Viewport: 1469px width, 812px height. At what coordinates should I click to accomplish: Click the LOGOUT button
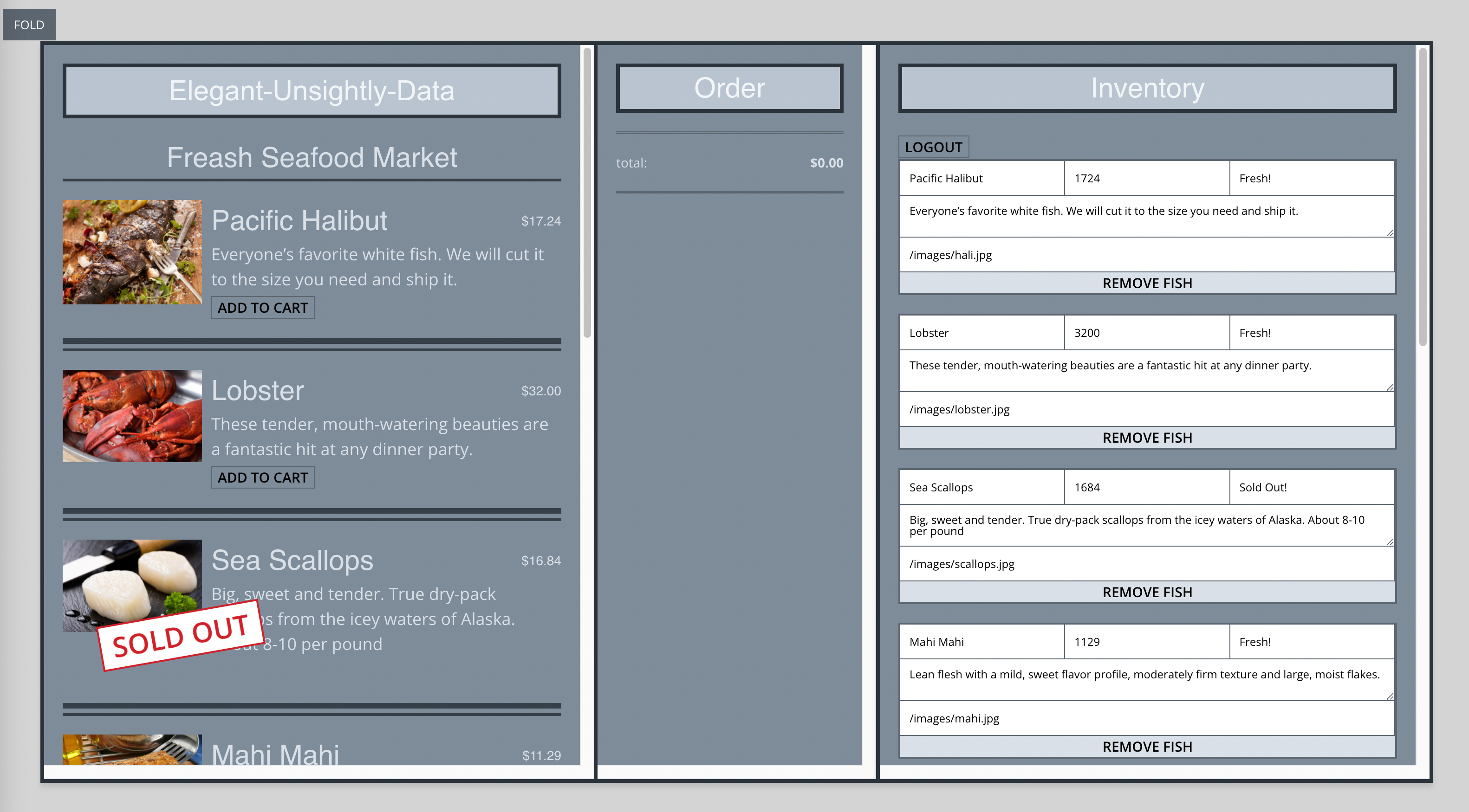pyautogui.click(x=933, y=147)
